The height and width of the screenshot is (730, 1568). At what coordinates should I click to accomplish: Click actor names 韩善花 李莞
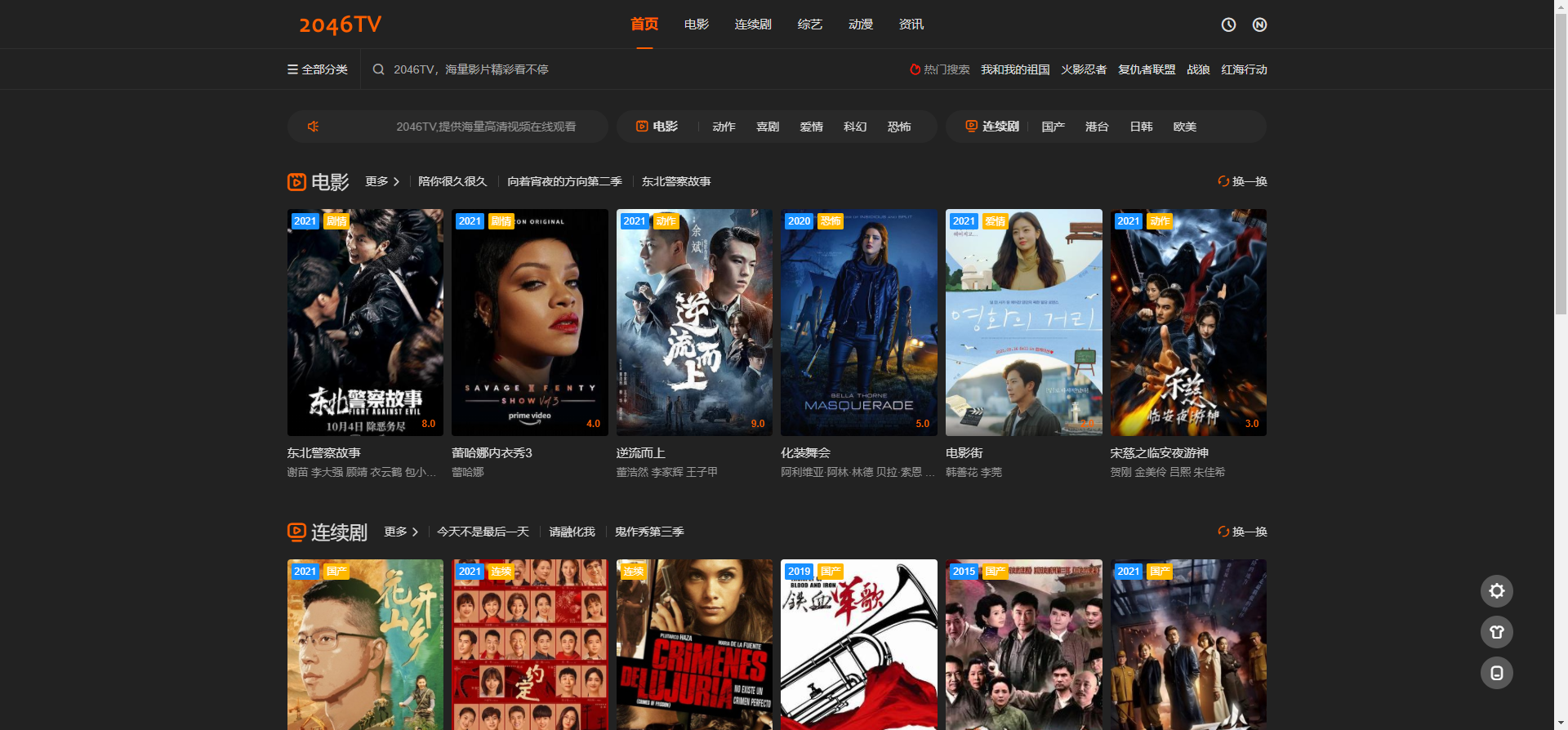[973, 472]
